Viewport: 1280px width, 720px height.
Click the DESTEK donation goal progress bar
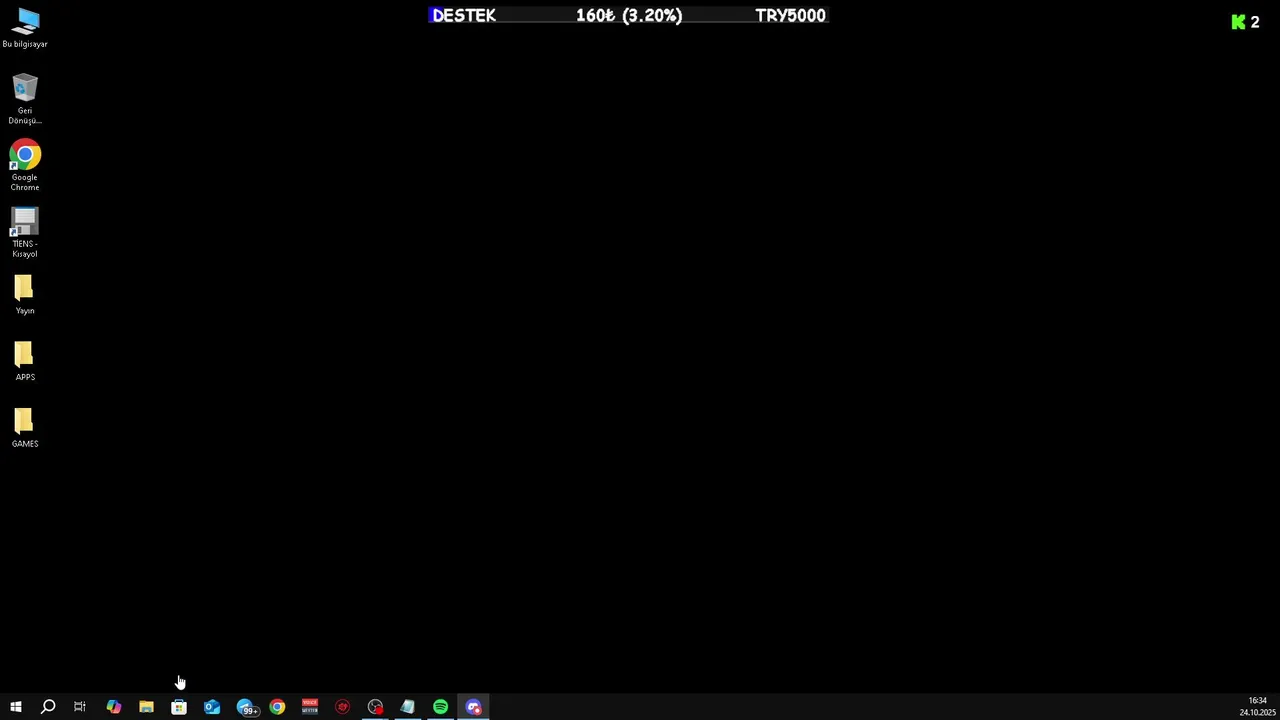coord(629,15)
